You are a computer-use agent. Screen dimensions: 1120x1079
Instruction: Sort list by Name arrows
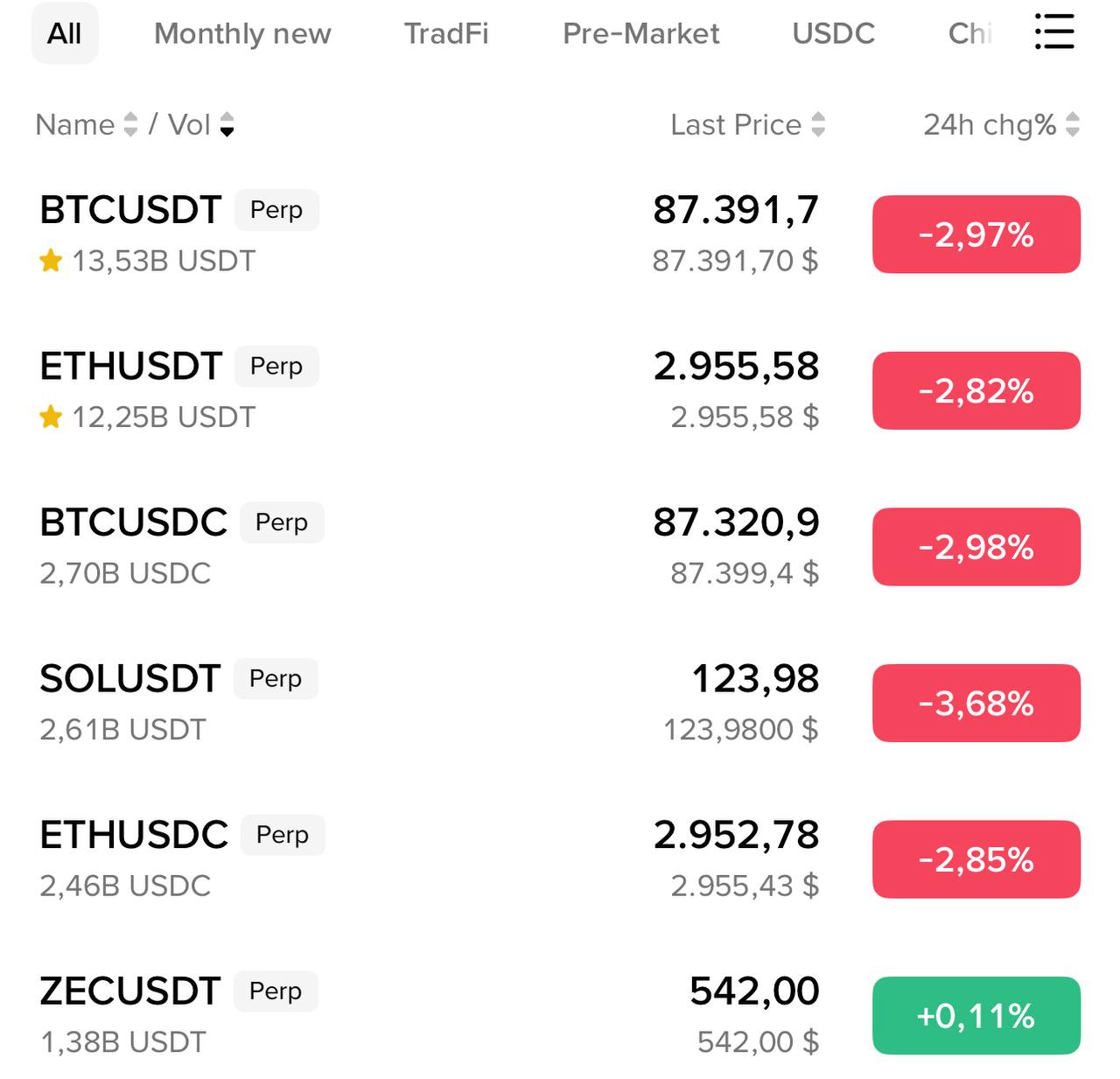click(130, 125)
